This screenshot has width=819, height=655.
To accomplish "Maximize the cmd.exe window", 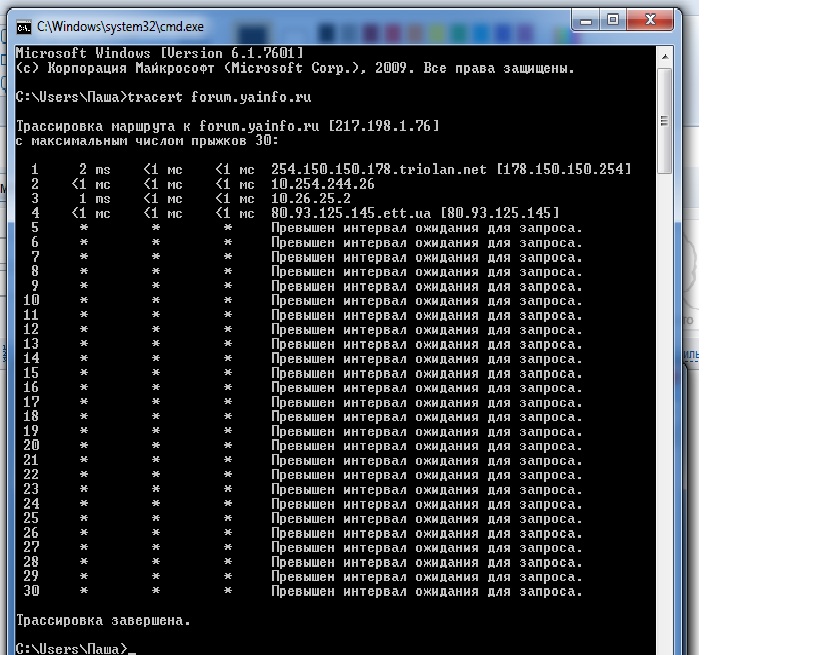I will pos(613,20).
